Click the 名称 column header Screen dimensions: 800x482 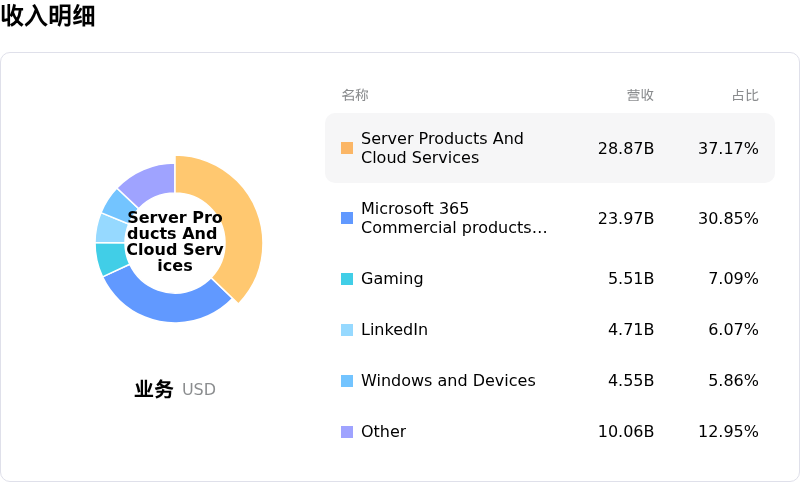[355, 95]
